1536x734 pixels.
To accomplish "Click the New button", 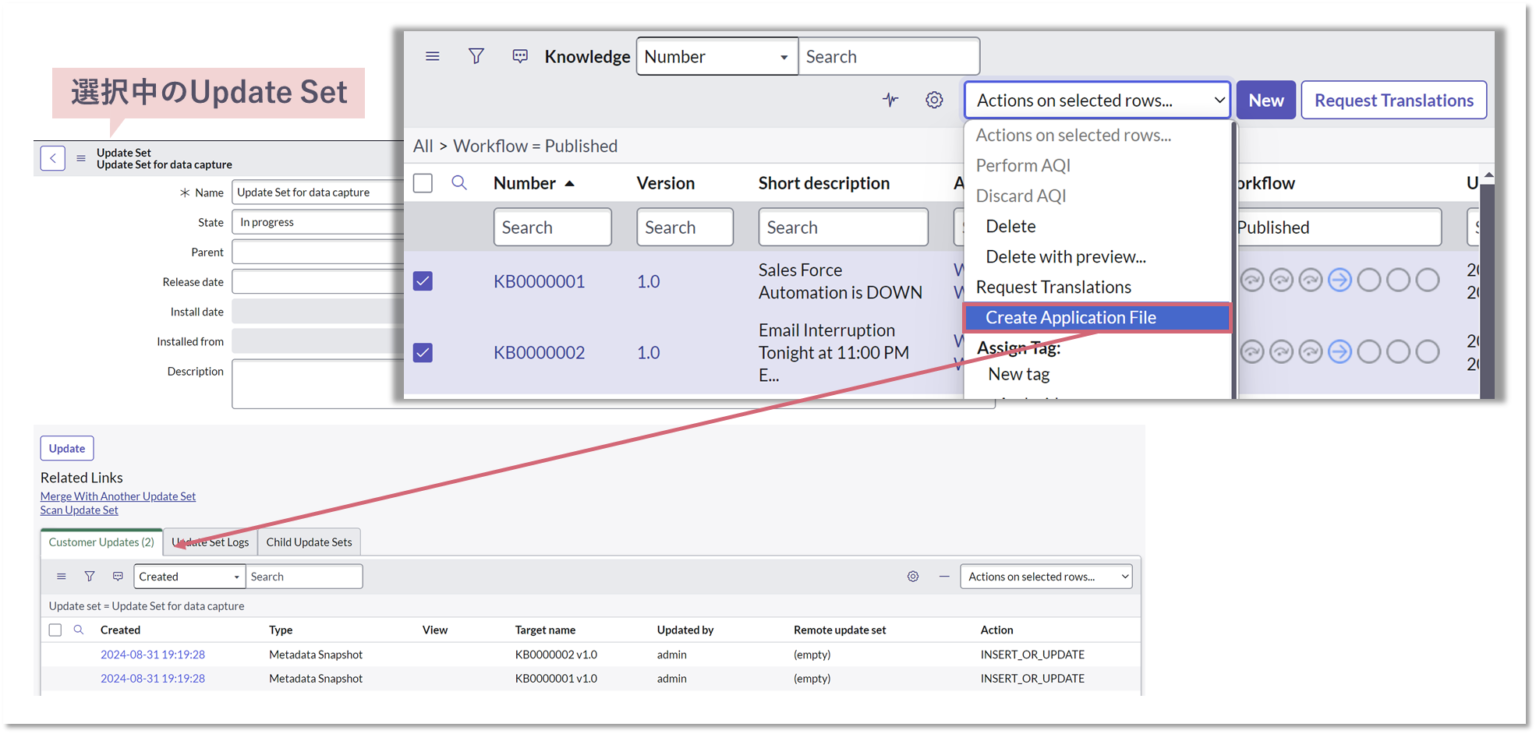I will [x=1265, y=100].
